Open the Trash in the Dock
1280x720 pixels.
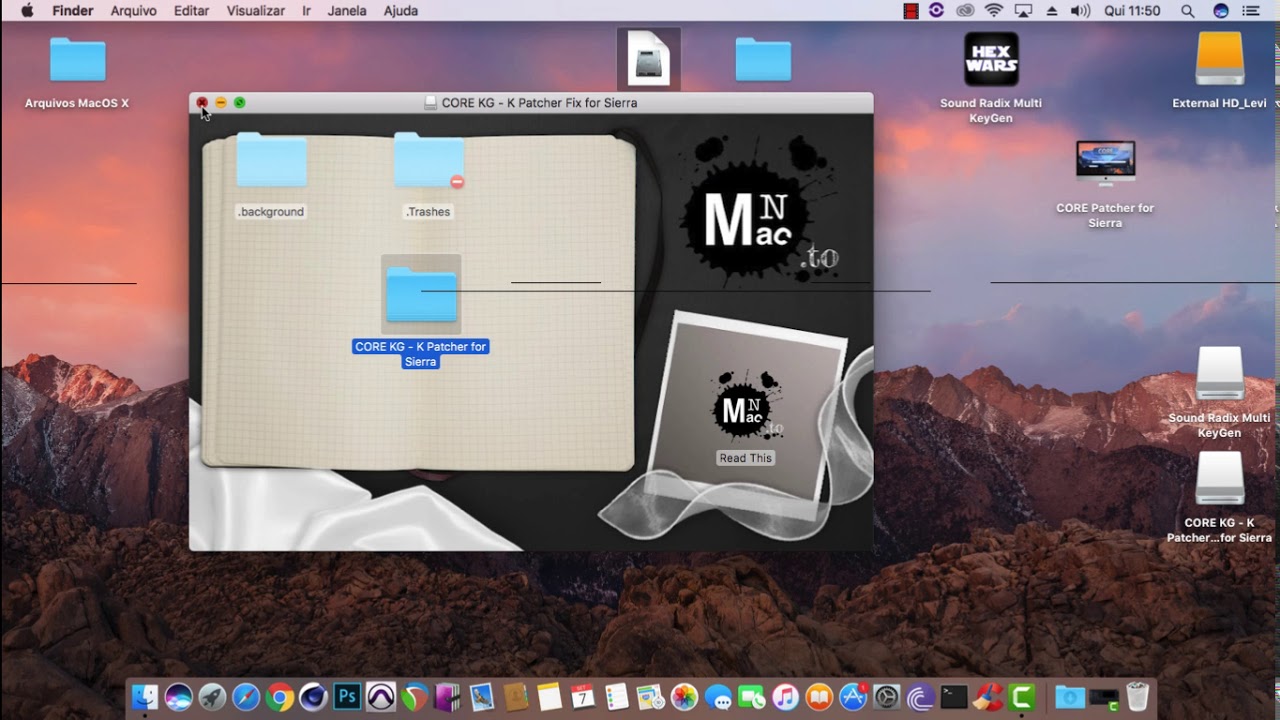tap(1137, 697)
